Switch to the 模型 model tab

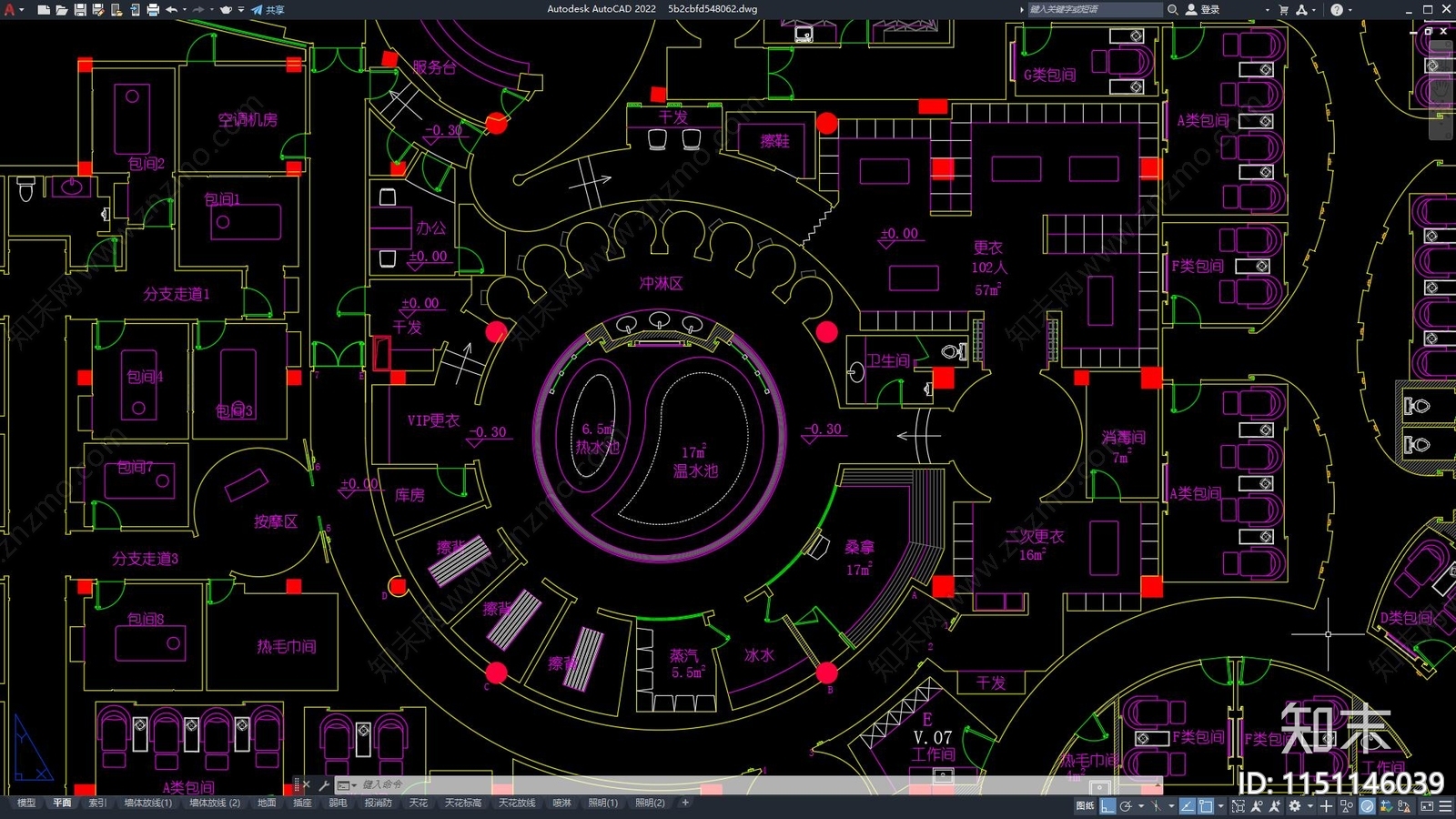26,803
